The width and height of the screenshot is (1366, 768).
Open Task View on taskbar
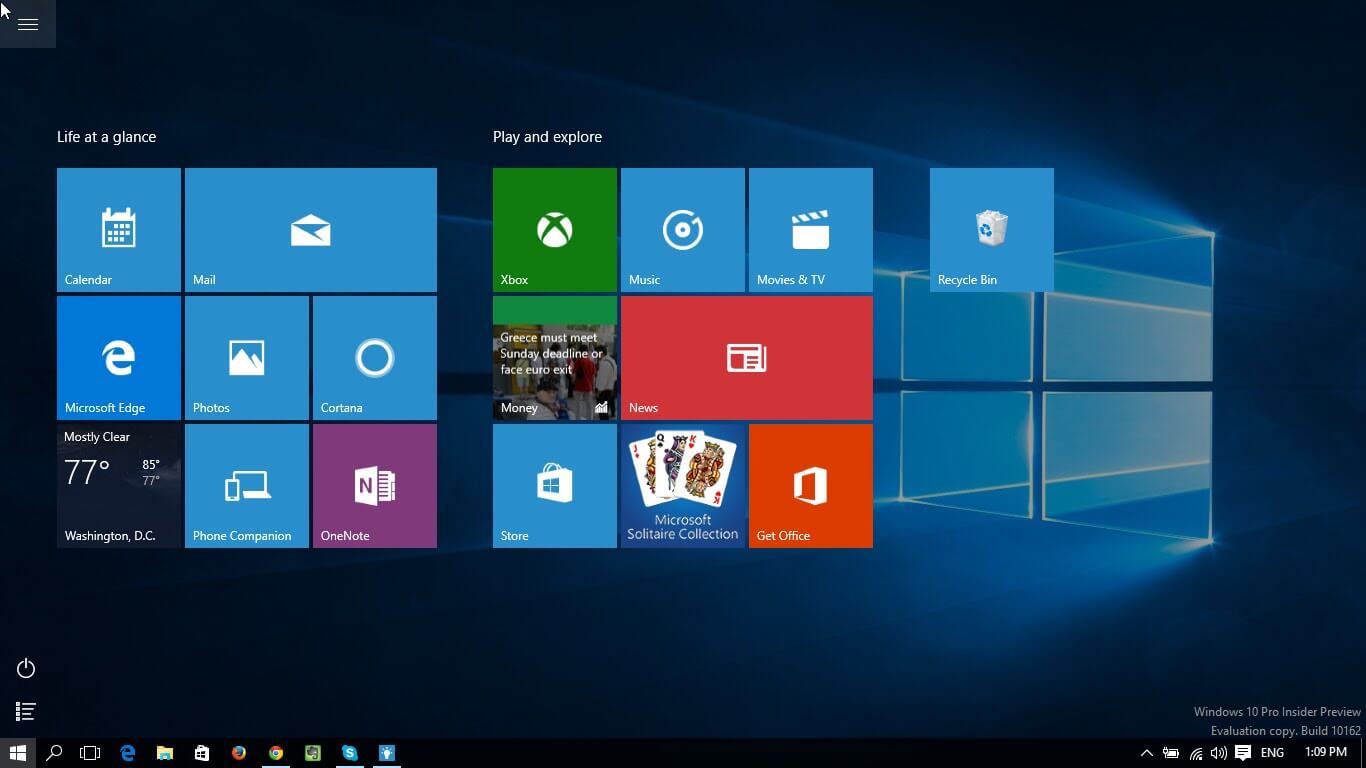point(90,753)
